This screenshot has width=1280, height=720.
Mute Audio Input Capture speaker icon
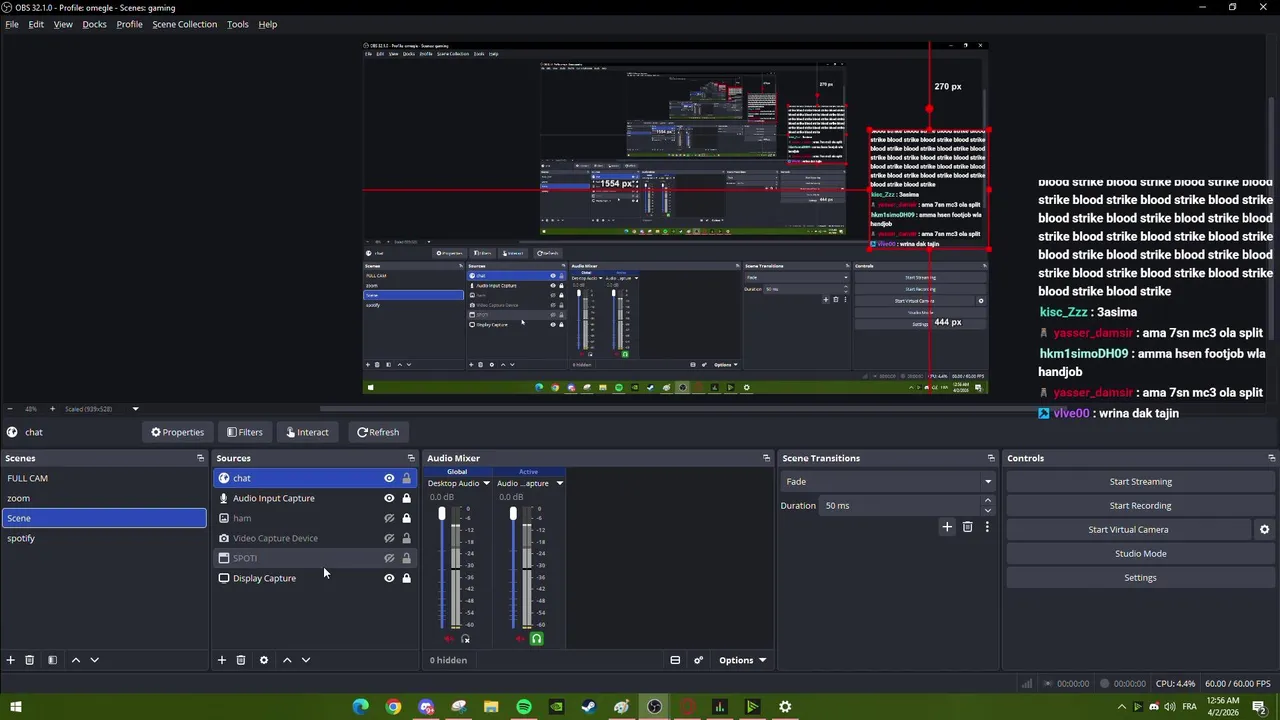(x=519, y=639)
